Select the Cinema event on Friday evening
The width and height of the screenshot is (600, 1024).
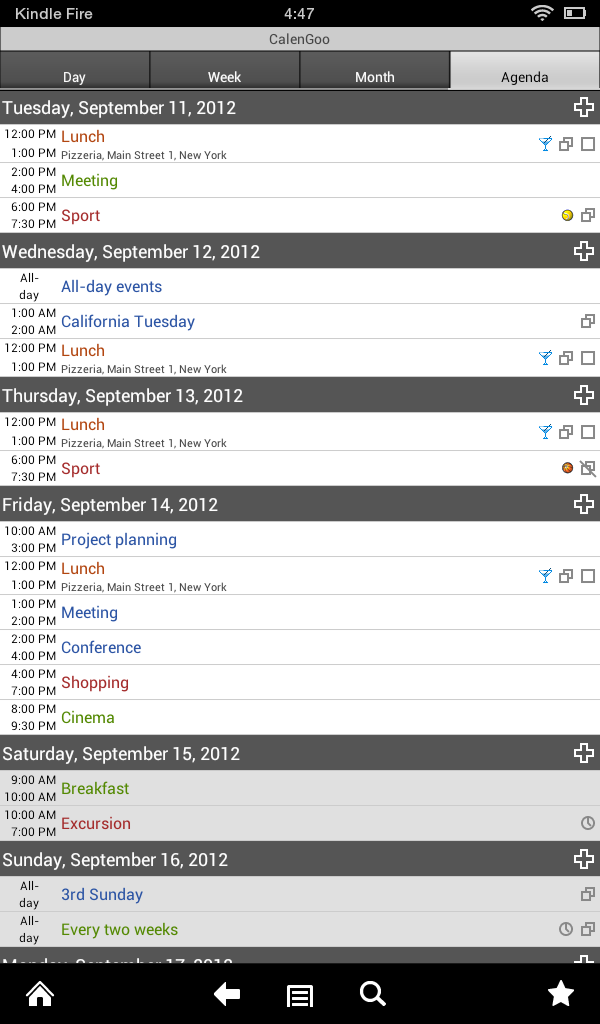pyautogui.click(x=87, y=717)
